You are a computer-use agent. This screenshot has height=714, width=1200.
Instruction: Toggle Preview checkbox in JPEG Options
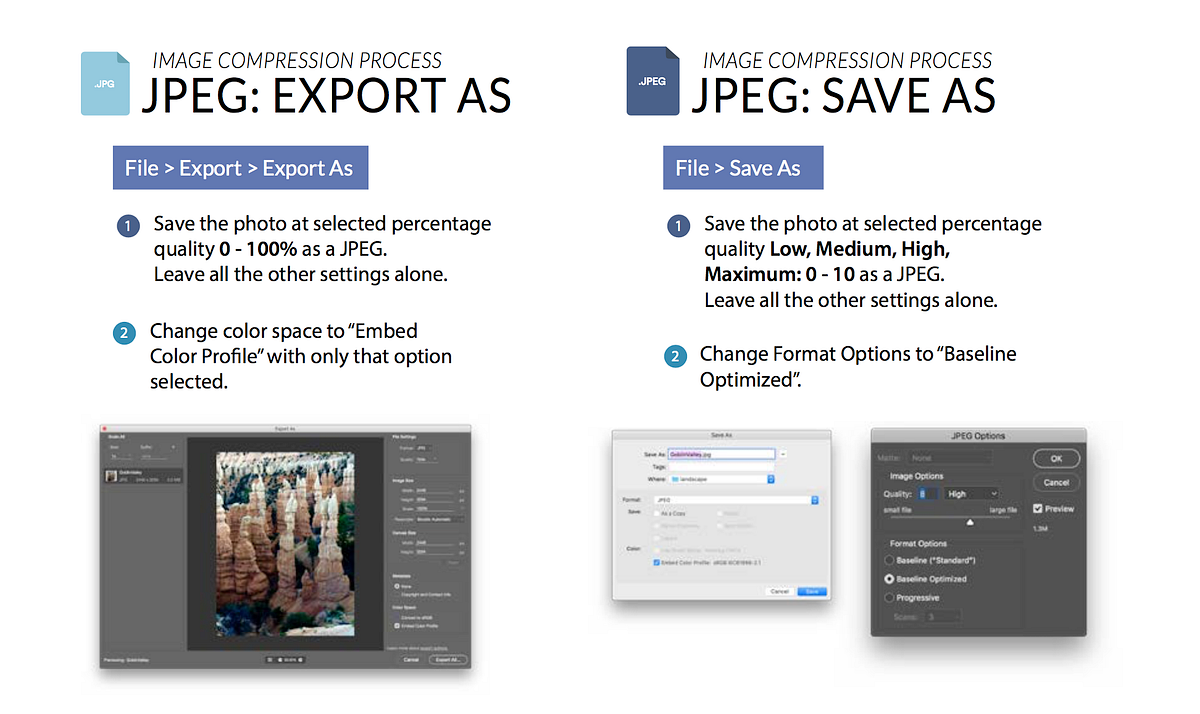coord(1038,509)
